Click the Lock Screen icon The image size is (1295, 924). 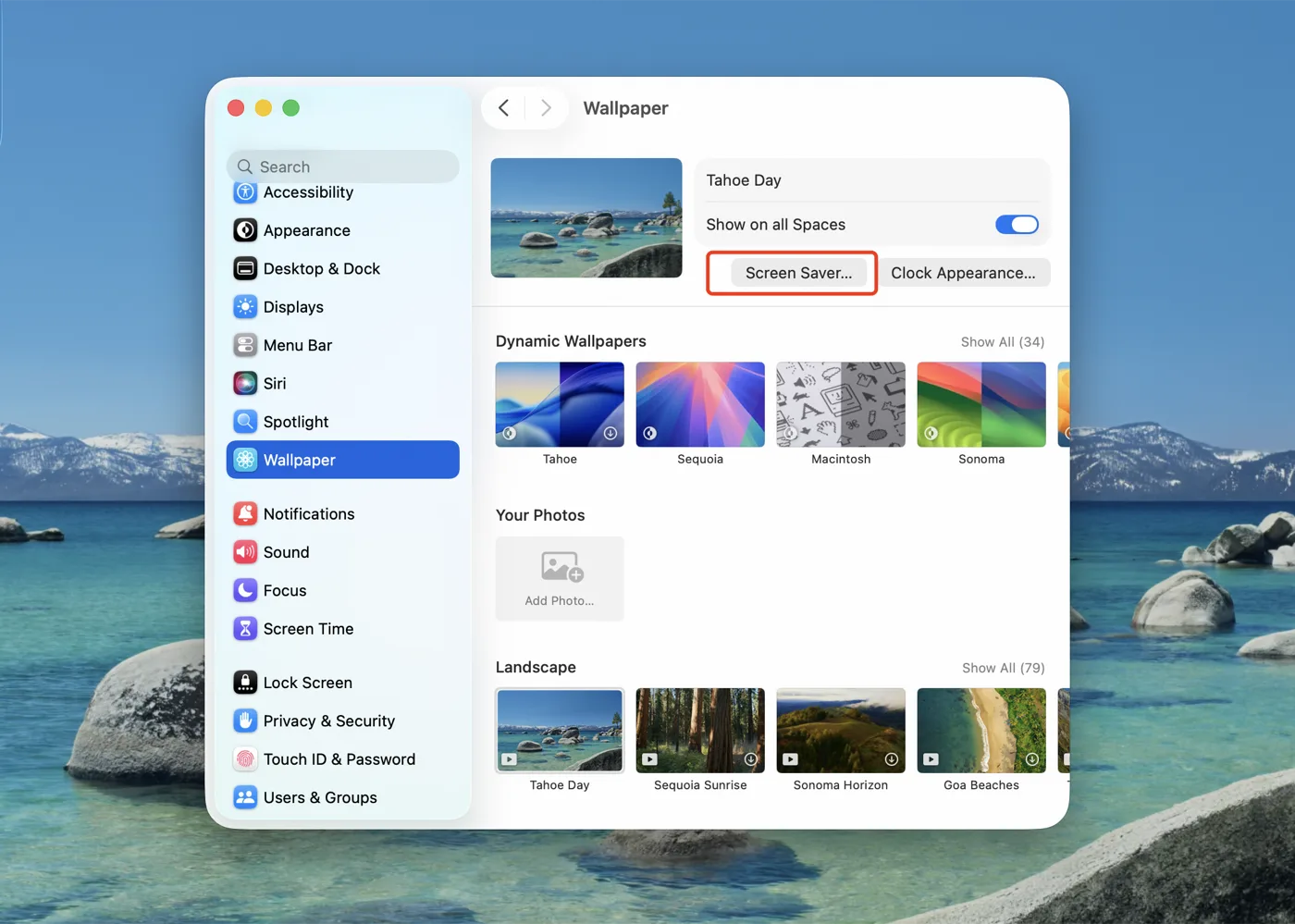(x=245, y=683)
